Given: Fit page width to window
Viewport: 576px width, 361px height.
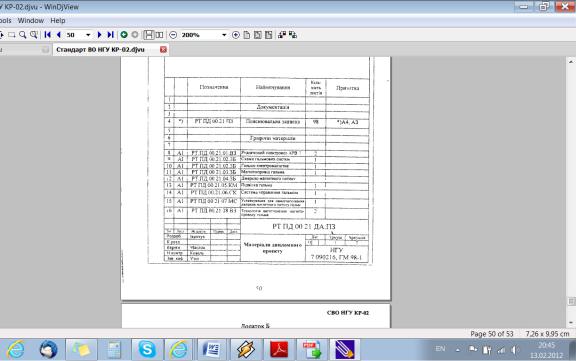Looking at the screenshot, I should (x=258, y=35).
